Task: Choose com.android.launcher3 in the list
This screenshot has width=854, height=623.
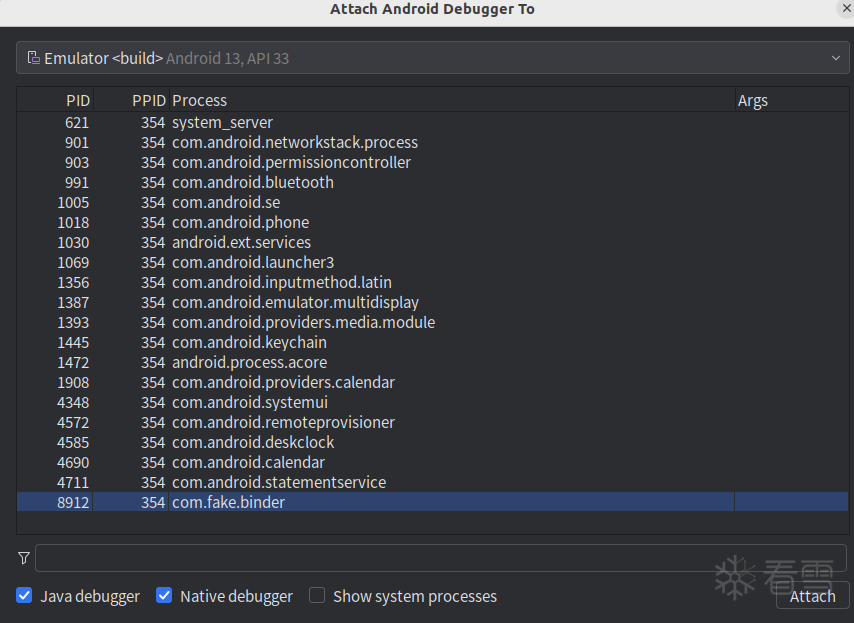Action: pyautogui.click(x=252, y=262)
